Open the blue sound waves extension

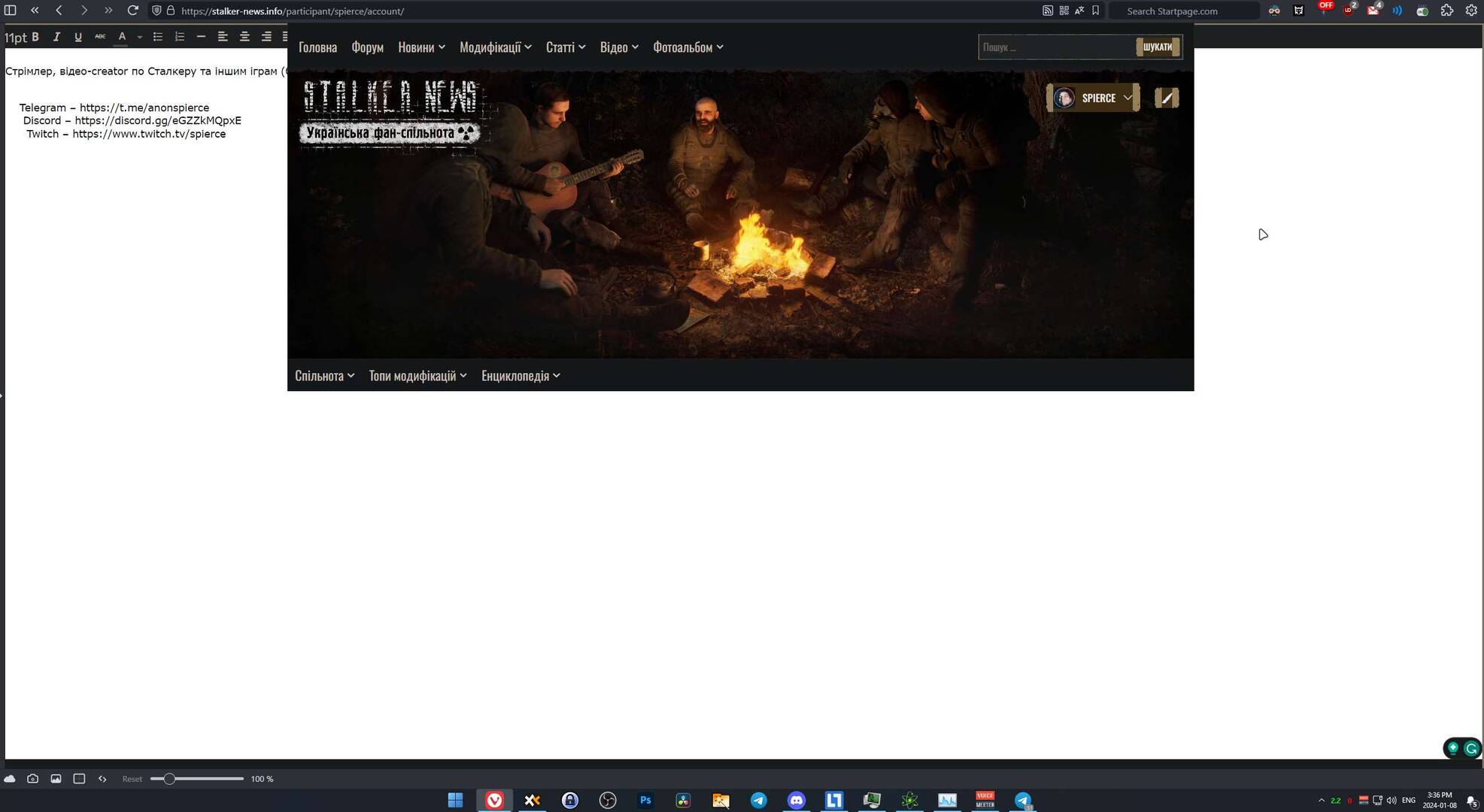click(x=1398, y=11)
